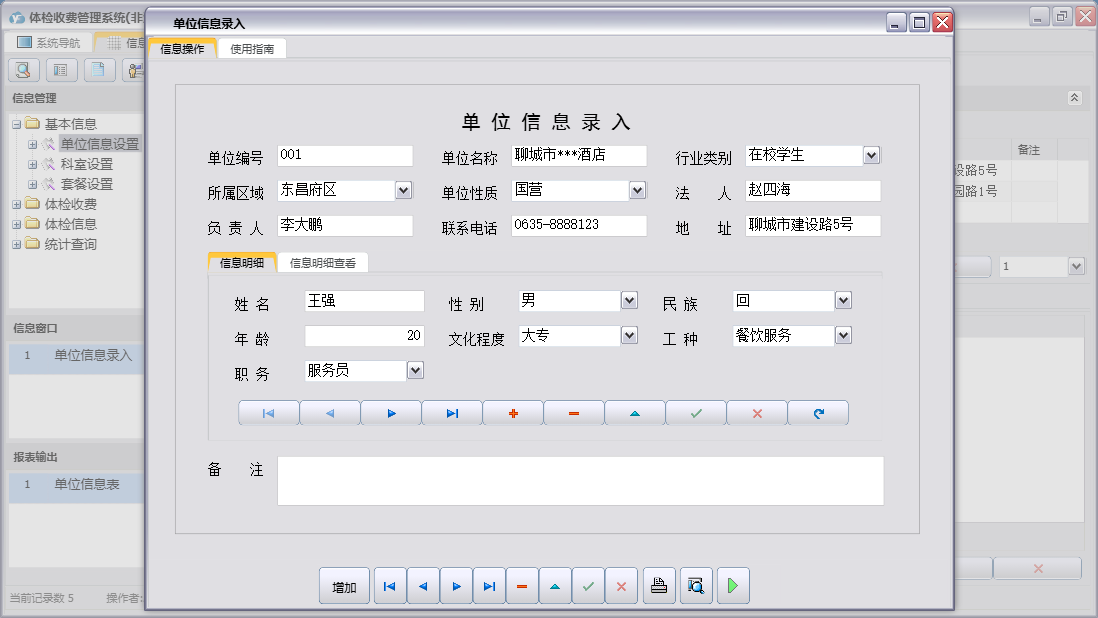The height and width of the screenshot is (618, 1098).
Task: Open the 行业类别 dropdown
Action: tap(871, 155)
